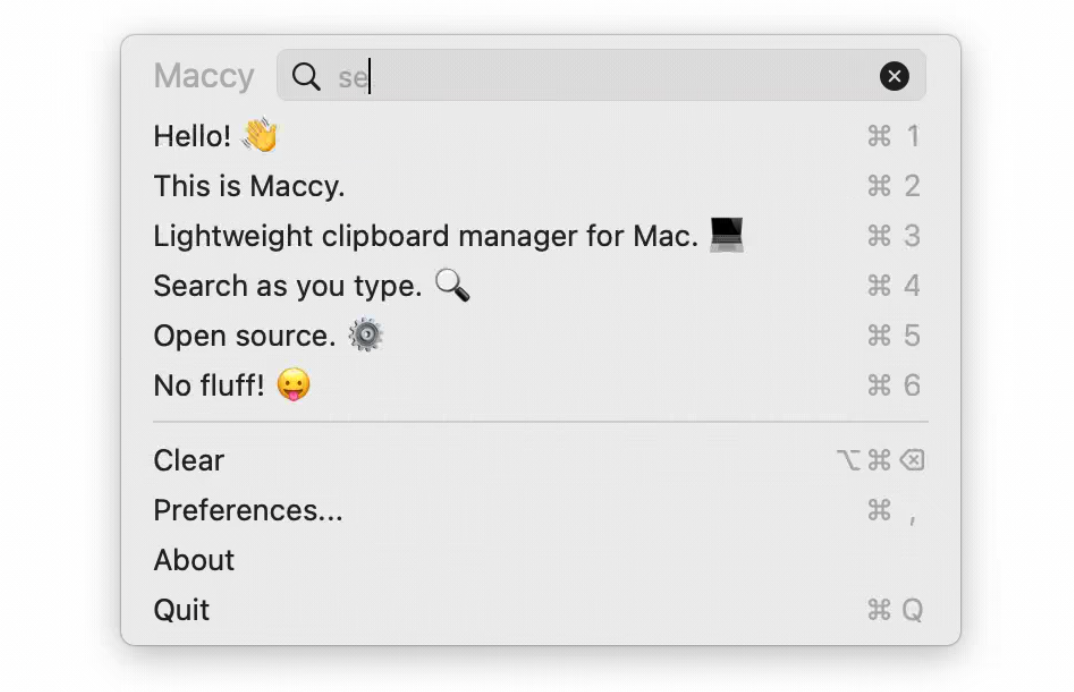Quit Maccy from the menu
The height and width of the screenshot is (692, 1074).
coord(182,610)
